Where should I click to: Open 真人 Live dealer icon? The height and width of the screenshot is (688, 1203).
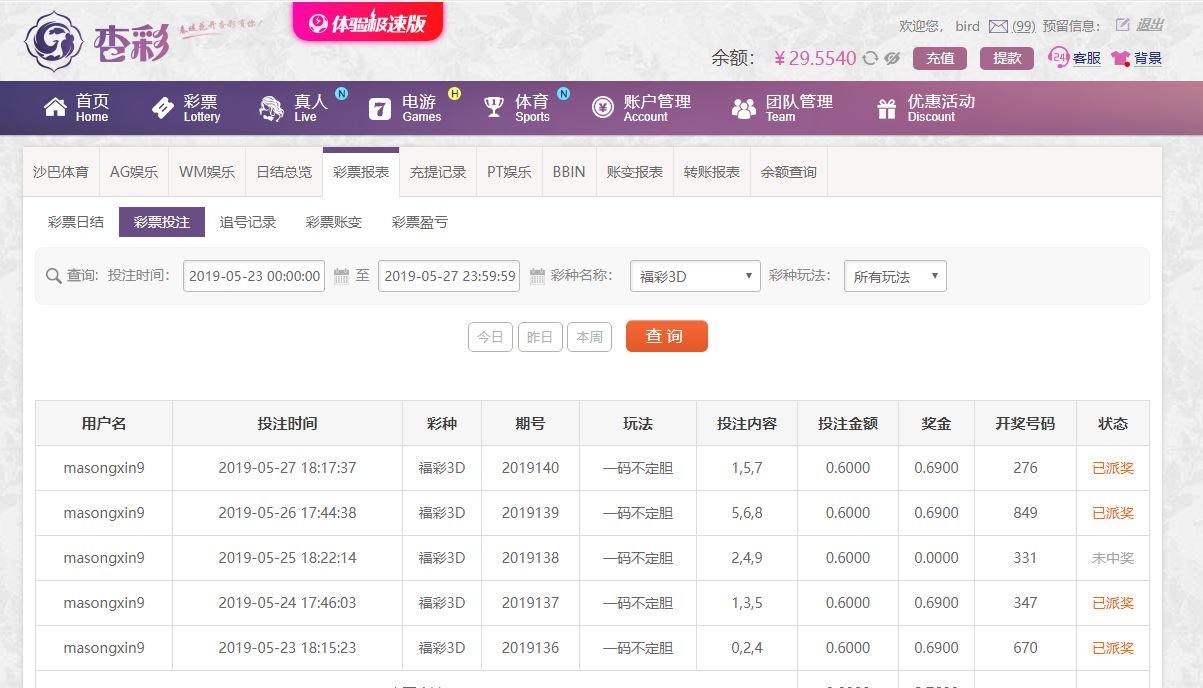(271, 108)
